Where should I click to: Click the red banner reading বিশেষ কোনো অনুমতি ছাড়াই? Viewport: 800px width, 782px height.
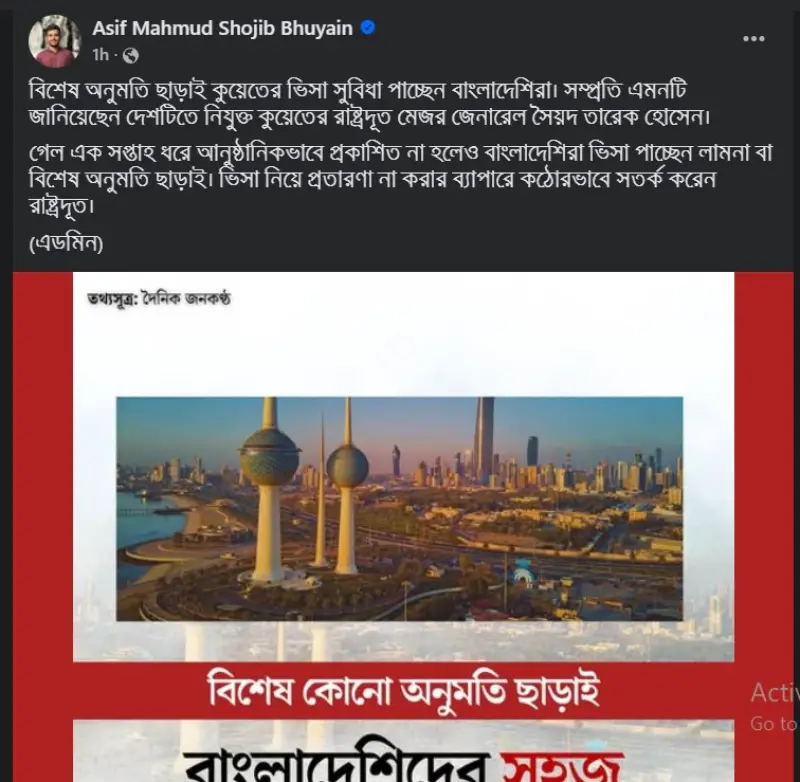[x=404, y=691]
